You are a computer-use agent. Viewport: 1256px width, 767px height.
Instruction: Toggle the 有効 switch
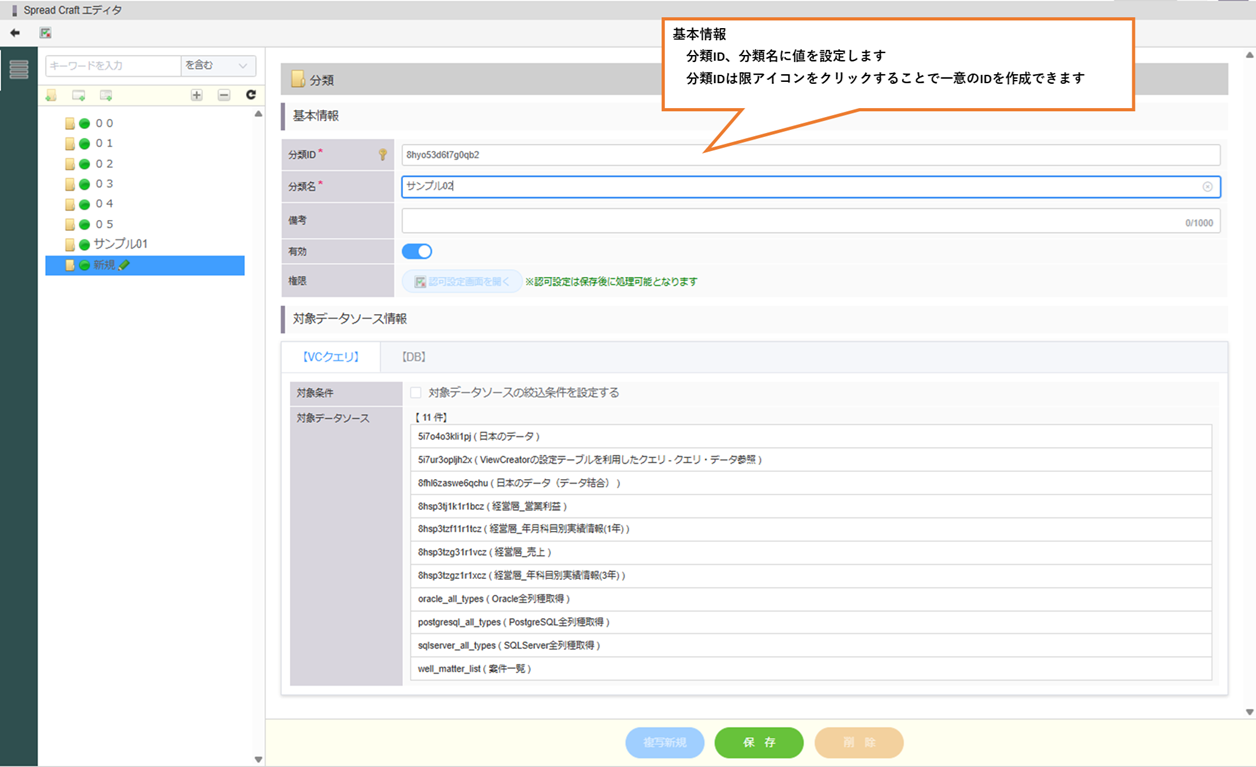coord(417,252)
